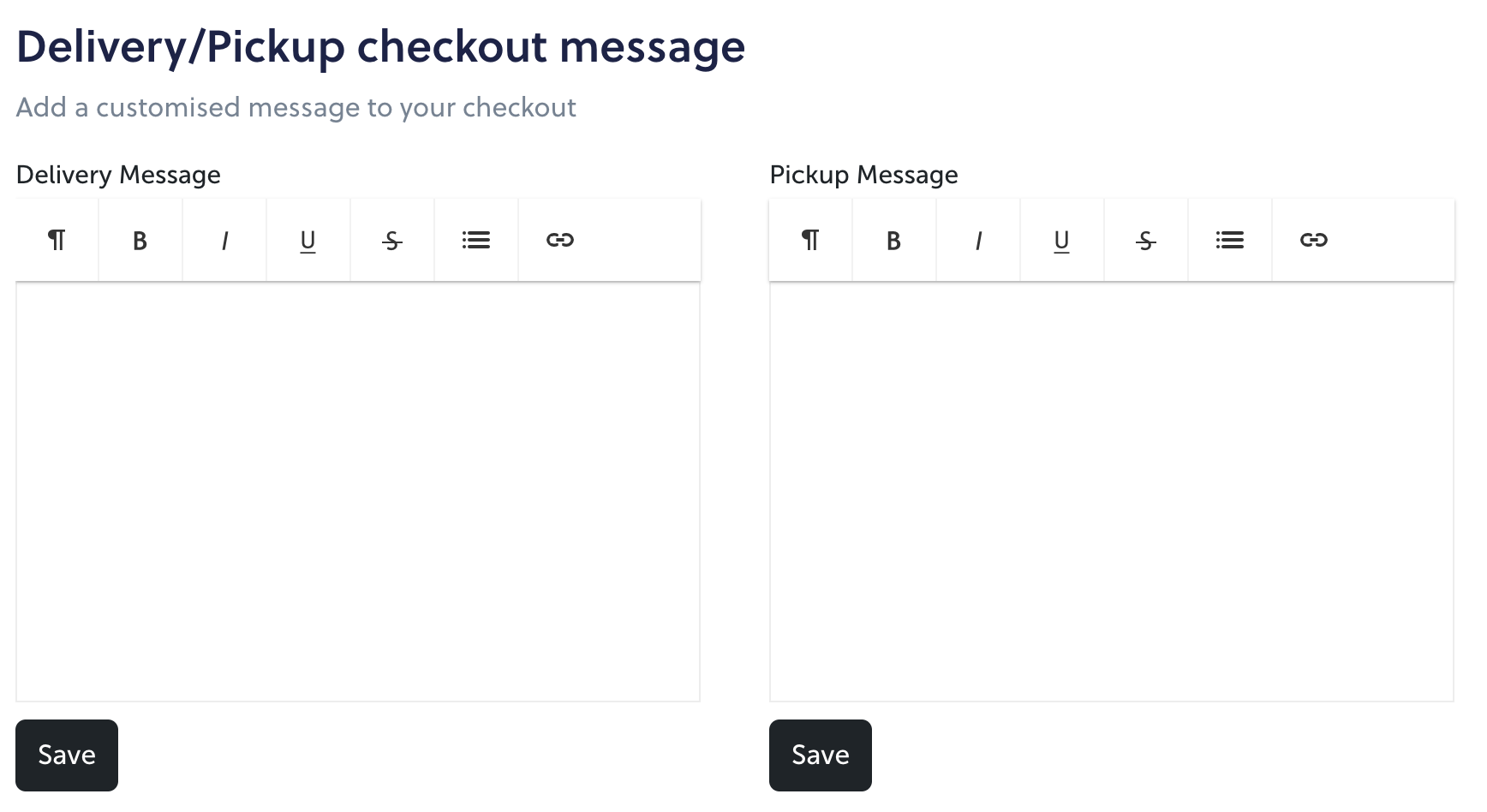Save the Delivery Message
The width and height of the screenshot is (1487, 812).
67,755
